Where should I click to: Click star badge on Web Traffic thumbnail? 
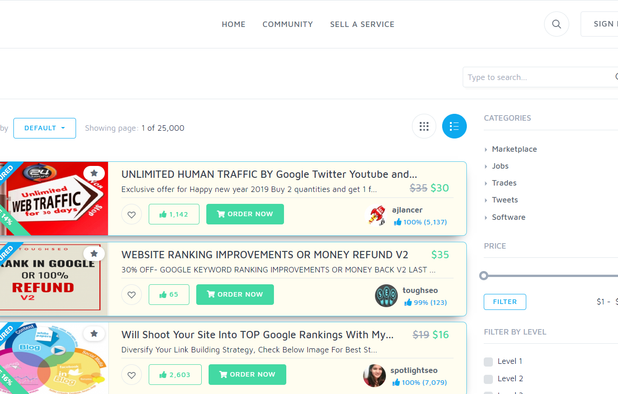pyautogui.click(x=94, y=173)
